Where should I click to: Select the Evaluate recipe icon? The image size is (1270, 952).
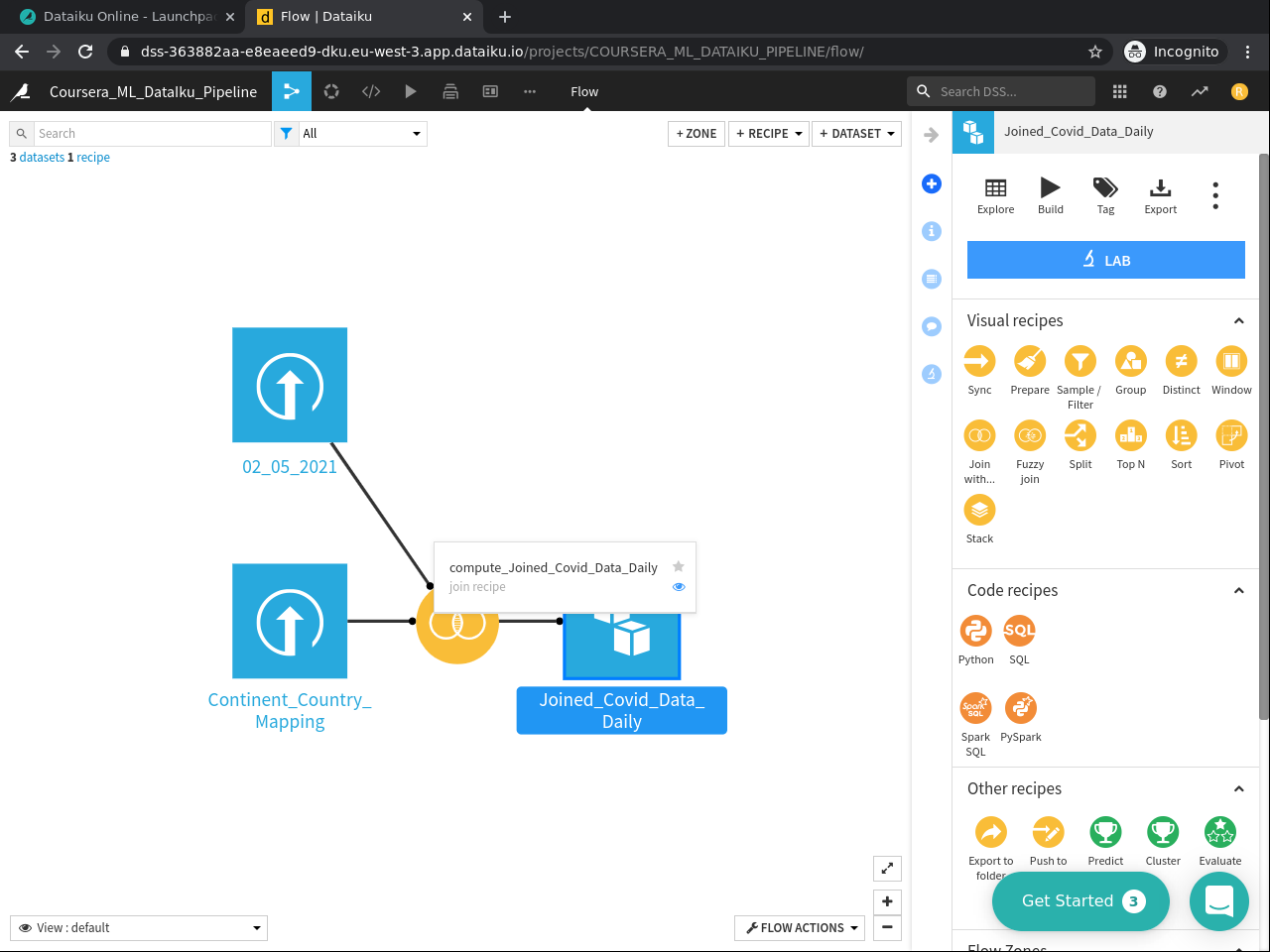coord(1220,832)
